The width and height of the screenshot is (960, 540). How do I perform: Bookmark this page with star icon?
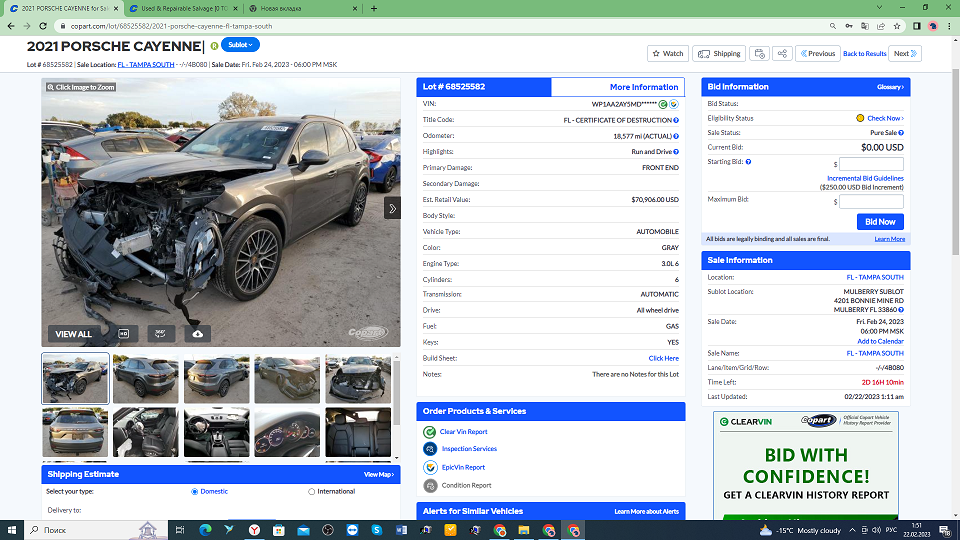click(897, 26)
